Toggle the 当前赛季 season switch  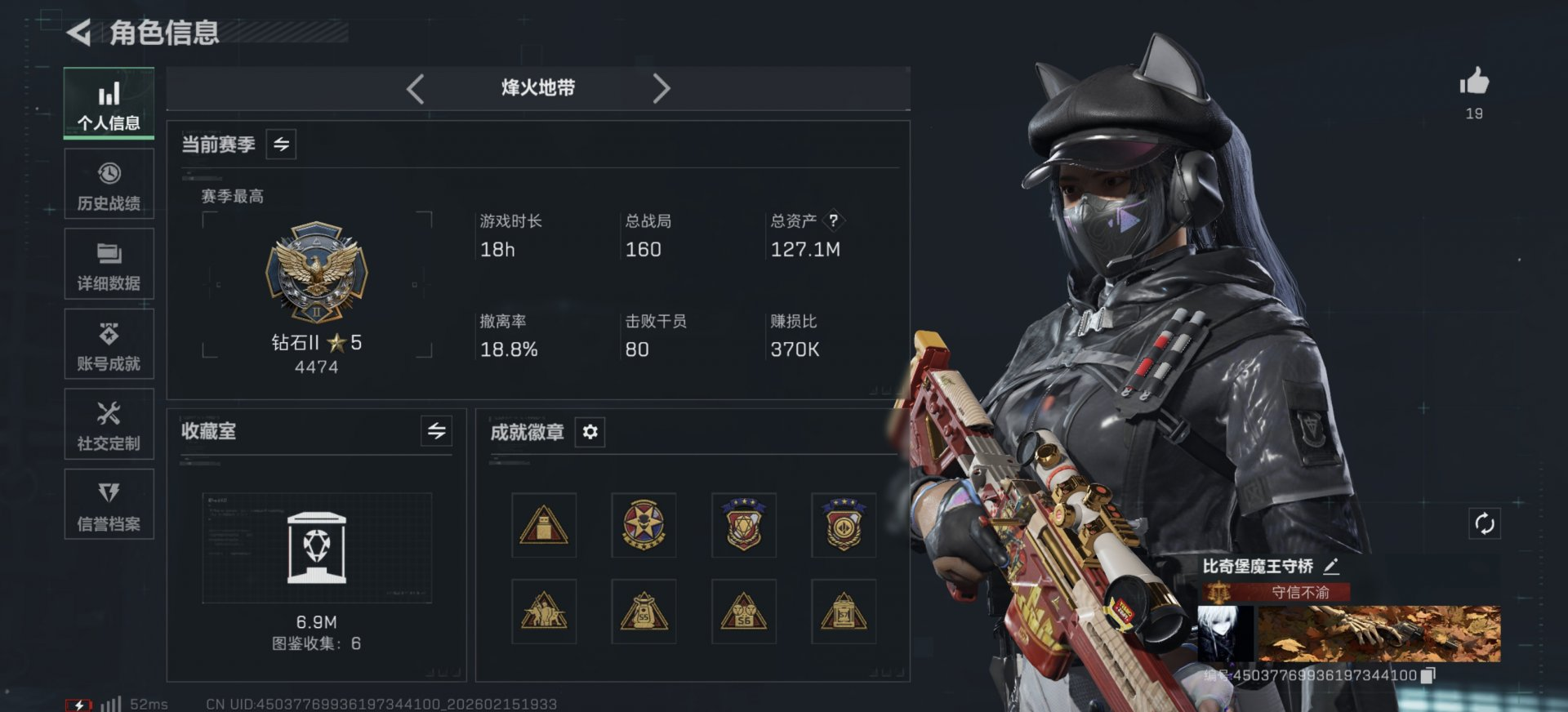[281, 145]
